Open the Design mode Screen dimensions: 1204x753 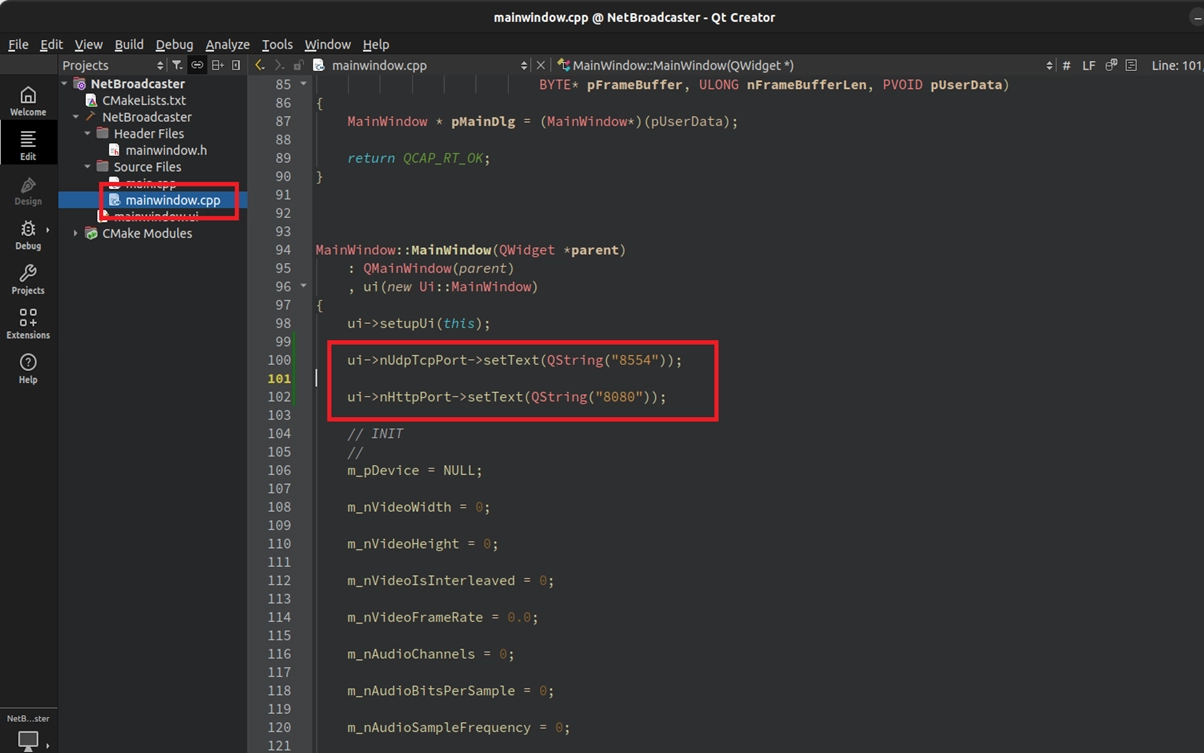pos(28,191)
